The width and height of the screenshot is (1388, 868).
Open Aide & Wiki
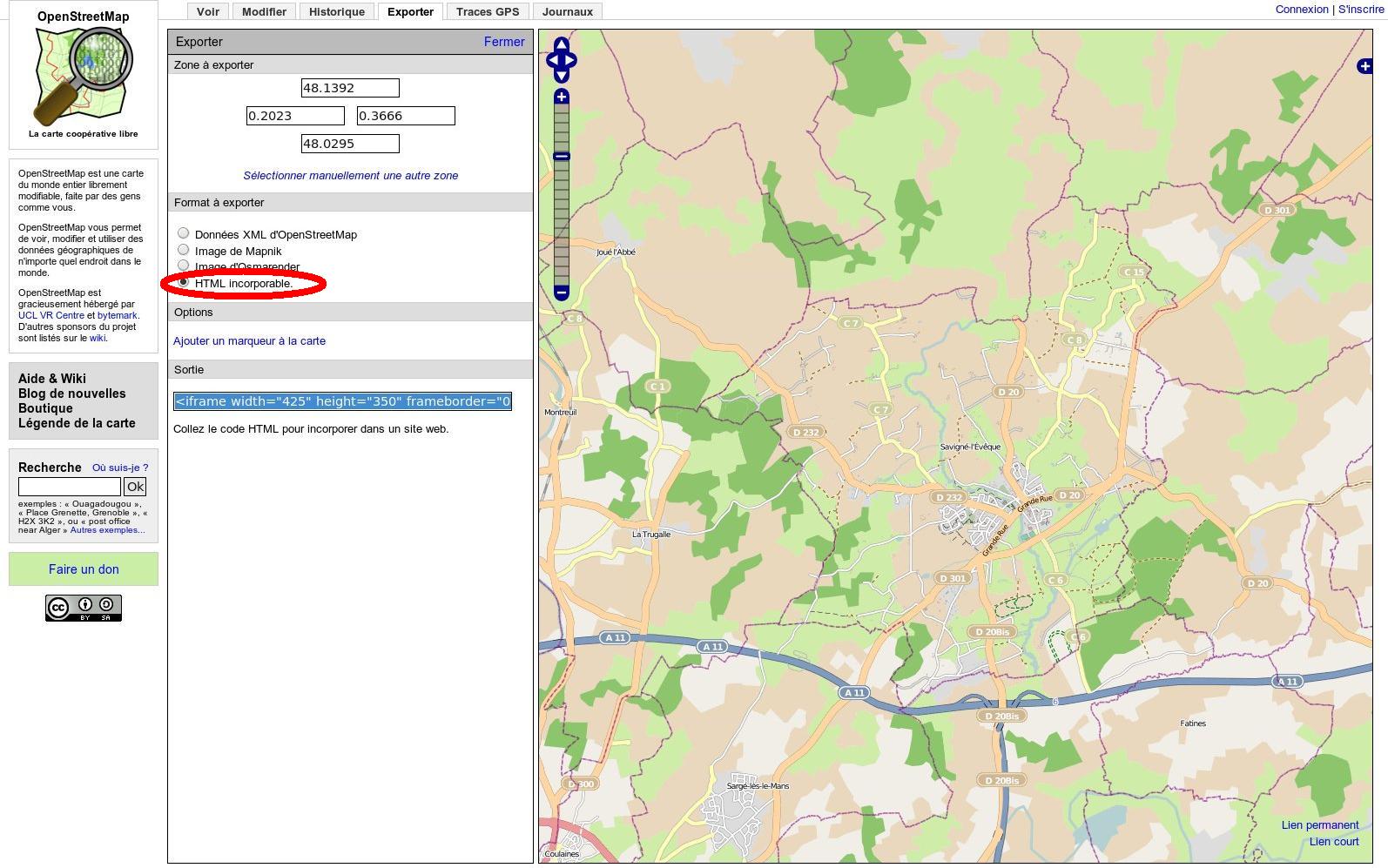52,378
